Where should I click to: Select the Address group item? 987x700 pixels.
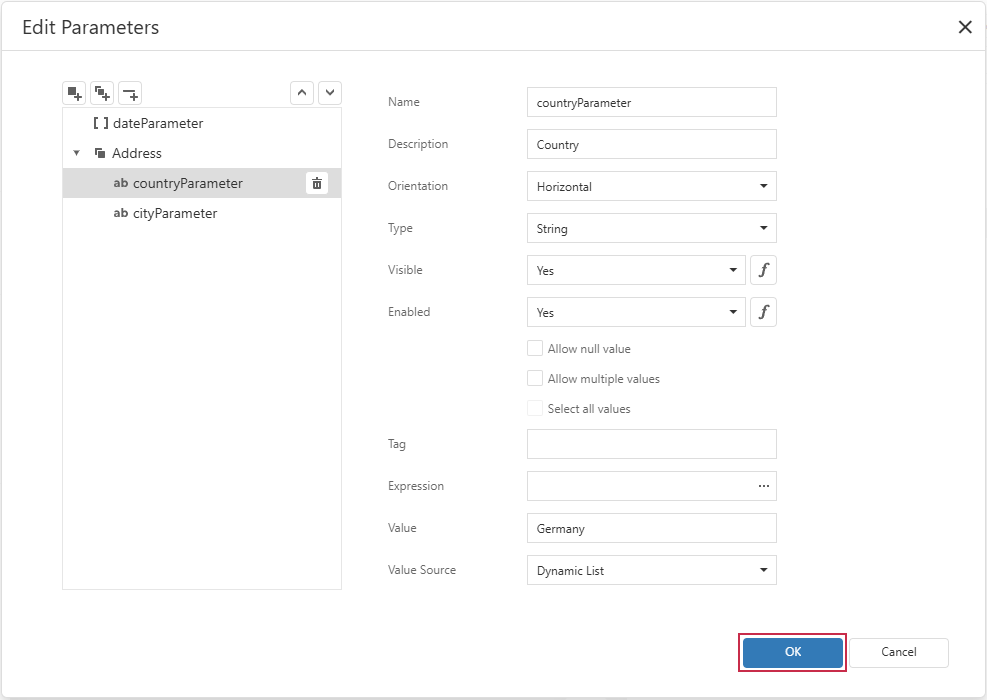pos(202,153)
